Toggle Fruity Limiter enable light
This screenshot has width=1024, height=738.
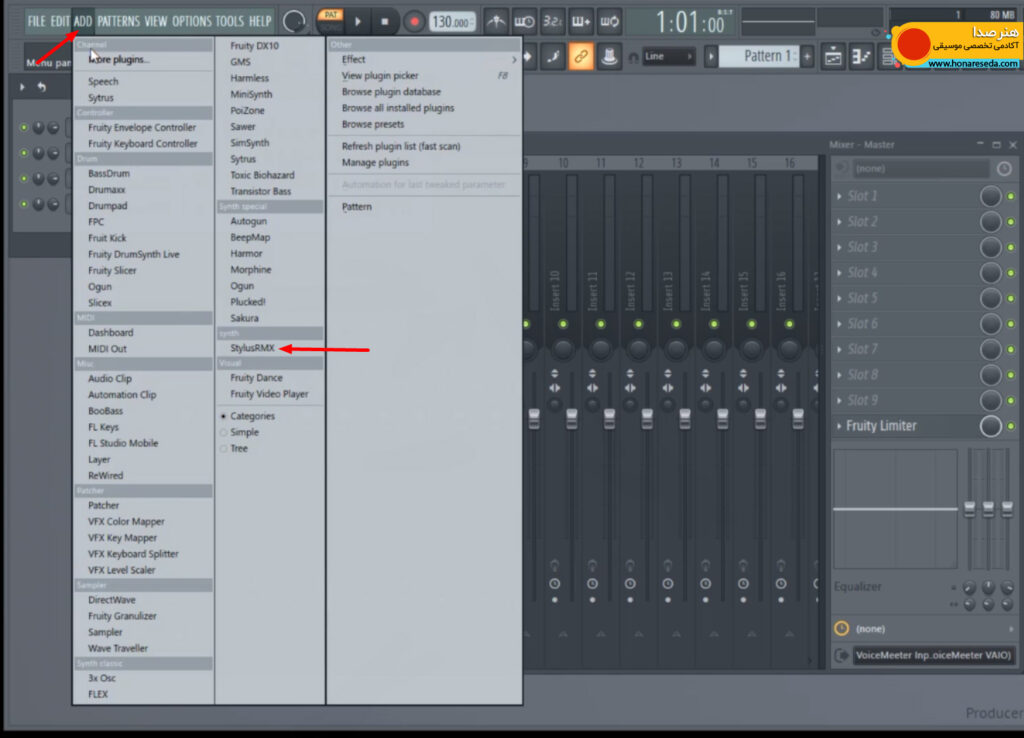pyautogui.click(x=1011, y=426)
